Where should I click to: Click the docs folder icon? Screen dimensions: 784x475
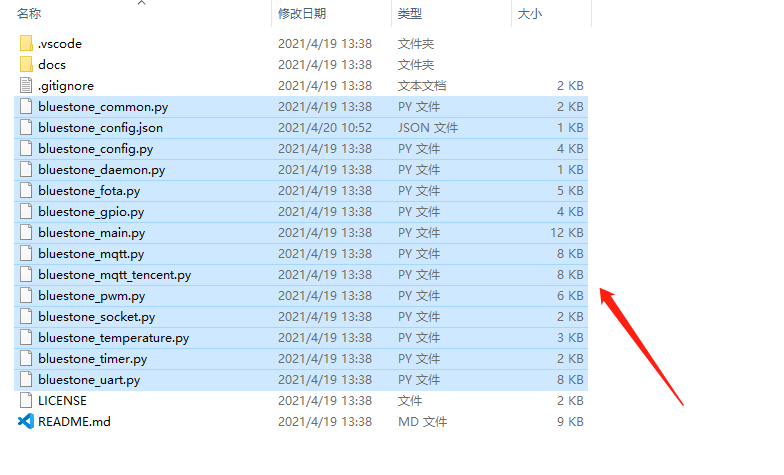[26, 64]
